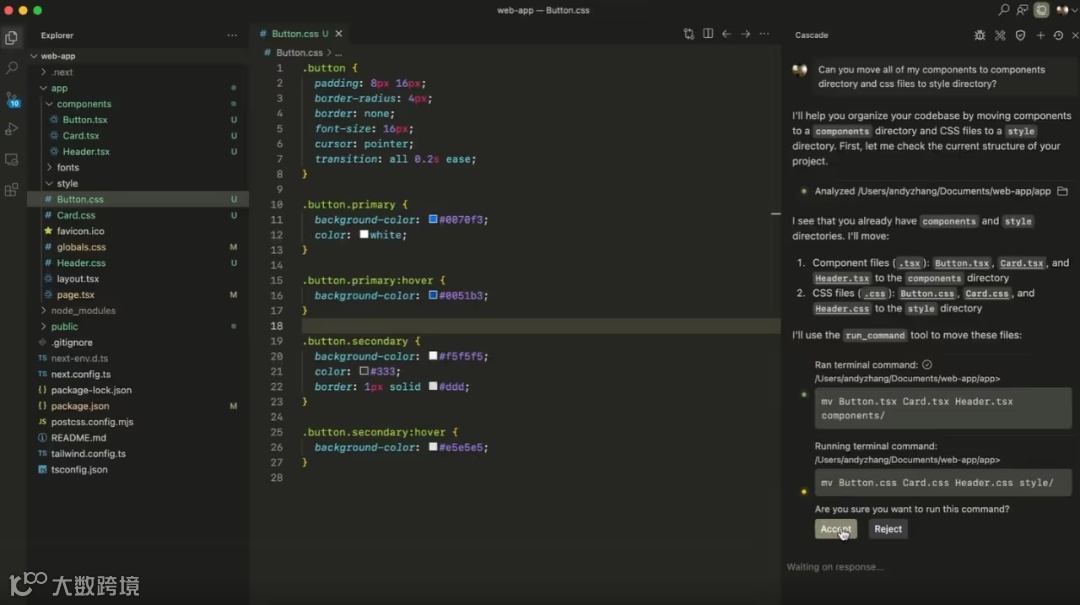The width and height of the screenshot is (1080, 605).
Task: Open the Search activity bar icon
Action: coord(12,68)
